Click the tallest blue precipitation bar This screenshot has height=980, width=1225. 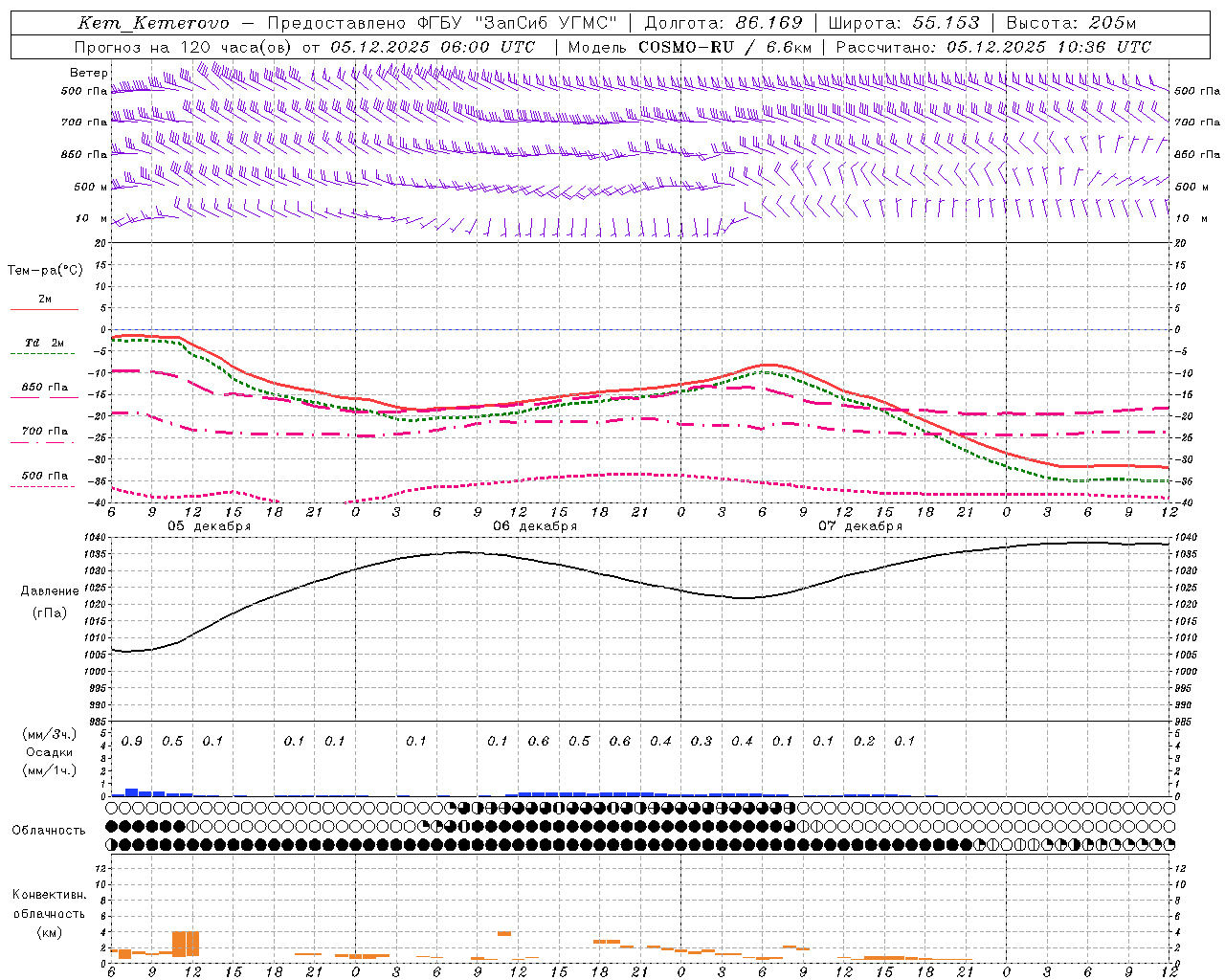click(x=132, y=792)
